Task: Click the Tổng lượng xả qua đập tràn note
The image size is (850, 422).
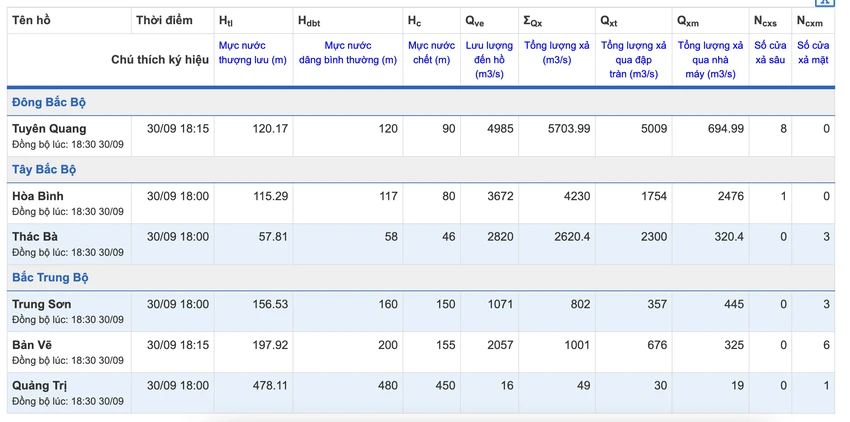Action: pos(634,60)
